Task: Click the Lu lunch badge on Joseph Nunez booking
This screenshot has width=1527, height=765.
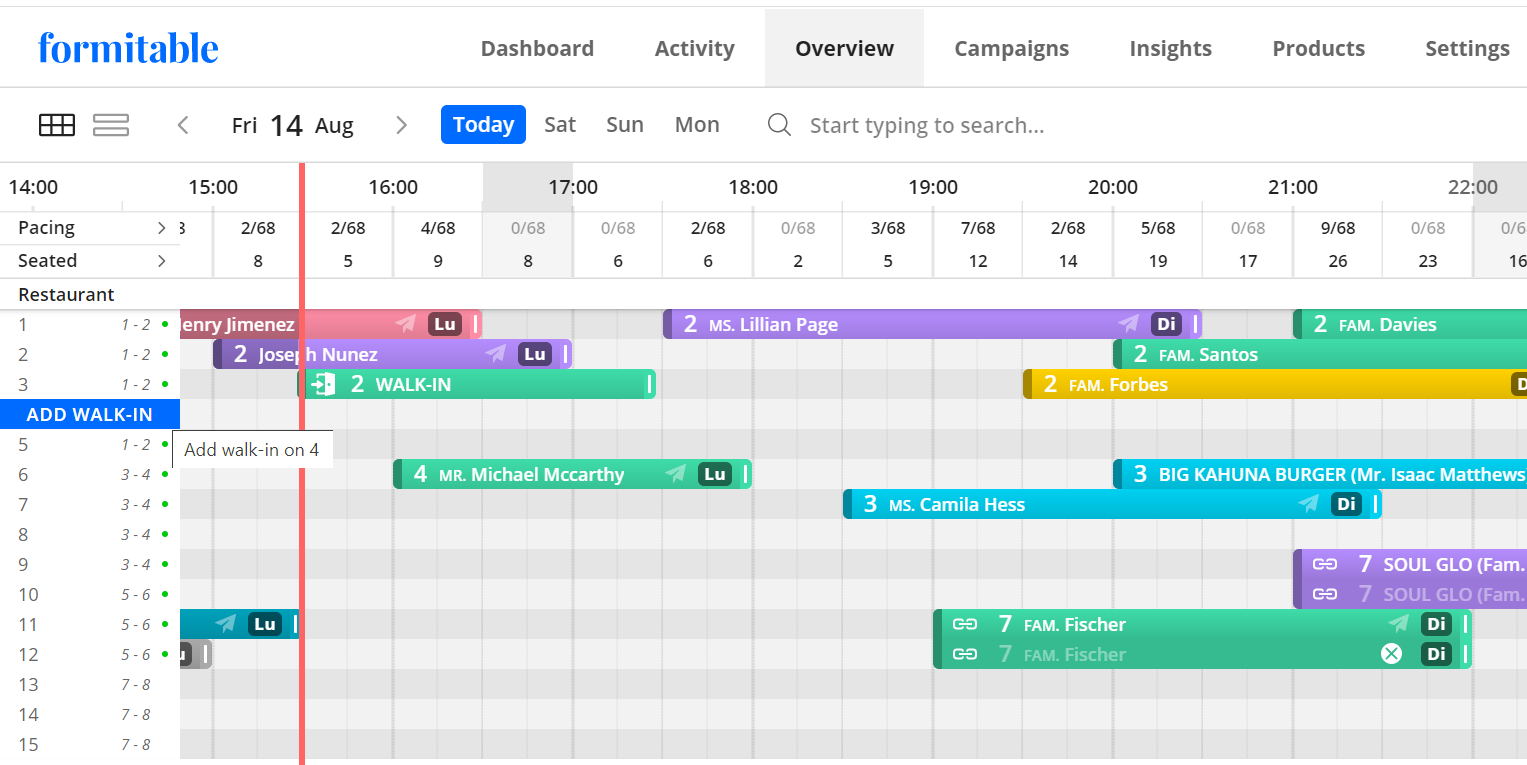Action: click(535, 354)
